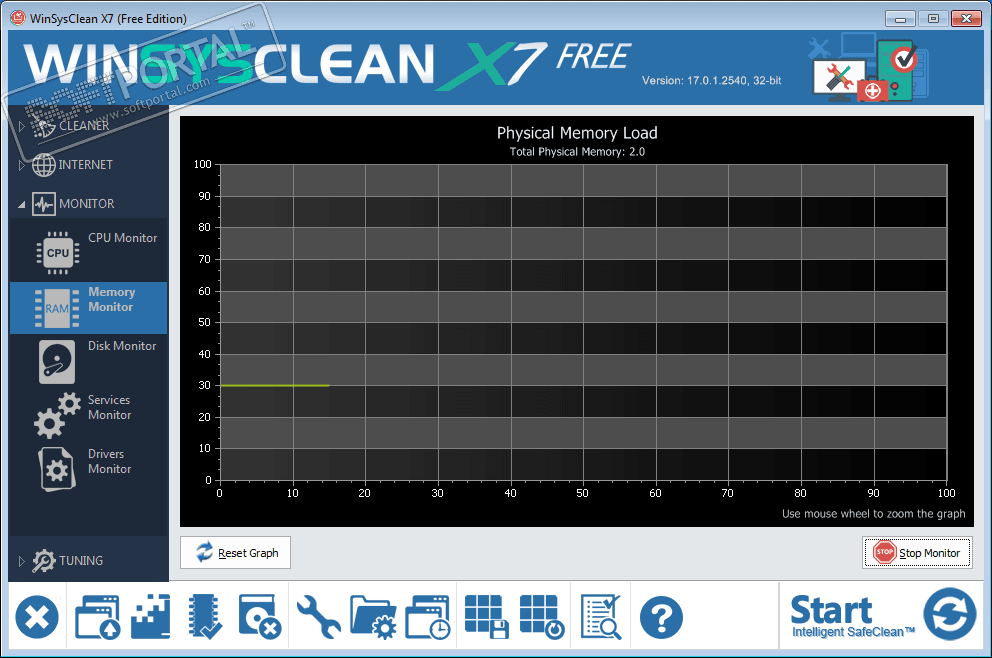
Task: Maximize the WinSysClean window
Action: pos(933,19)
